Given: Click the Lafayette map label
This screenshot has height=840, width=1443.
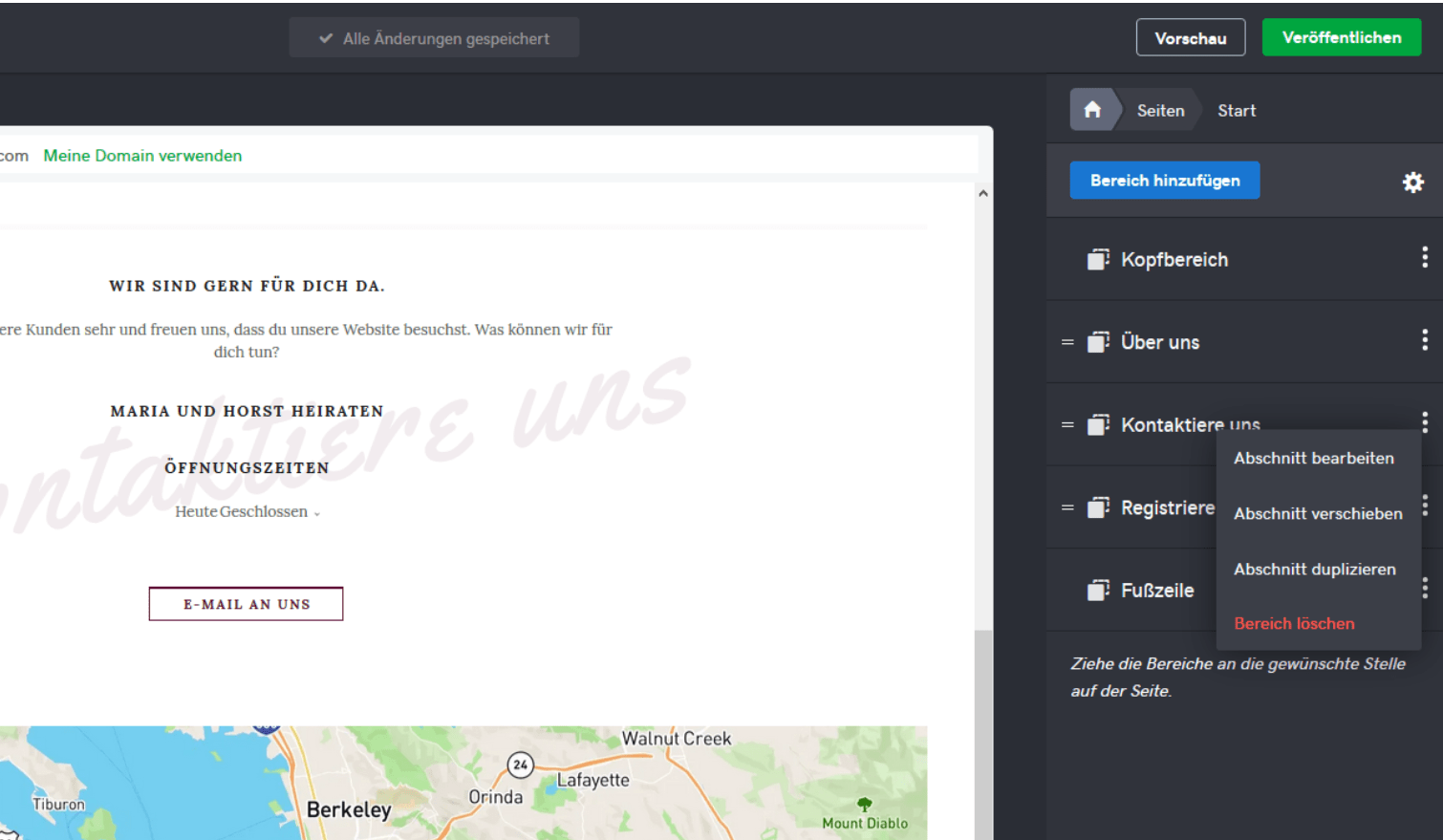Looking at the screenshot, I should pyautogui.click(x=593, y=780).
